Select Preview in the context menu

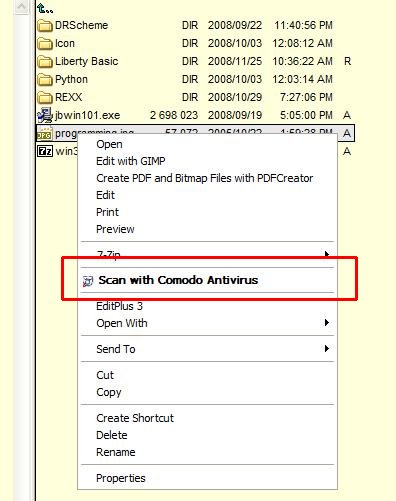coord(115,229)
